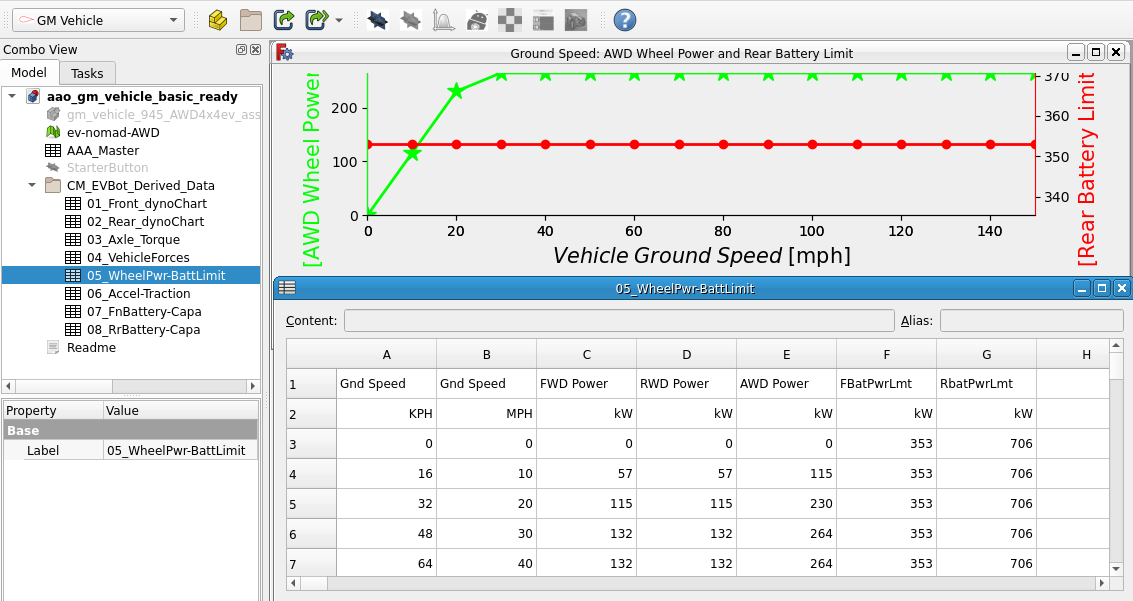Image resolution: width=1133 pixels, height=601 pixels.
Task: Click the Content input field
Action: [618, 321]
